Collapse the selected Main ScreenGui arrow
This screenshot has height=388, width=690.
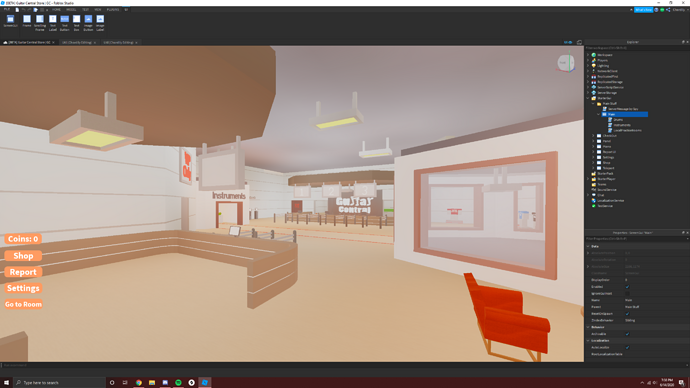coord(598,114)
